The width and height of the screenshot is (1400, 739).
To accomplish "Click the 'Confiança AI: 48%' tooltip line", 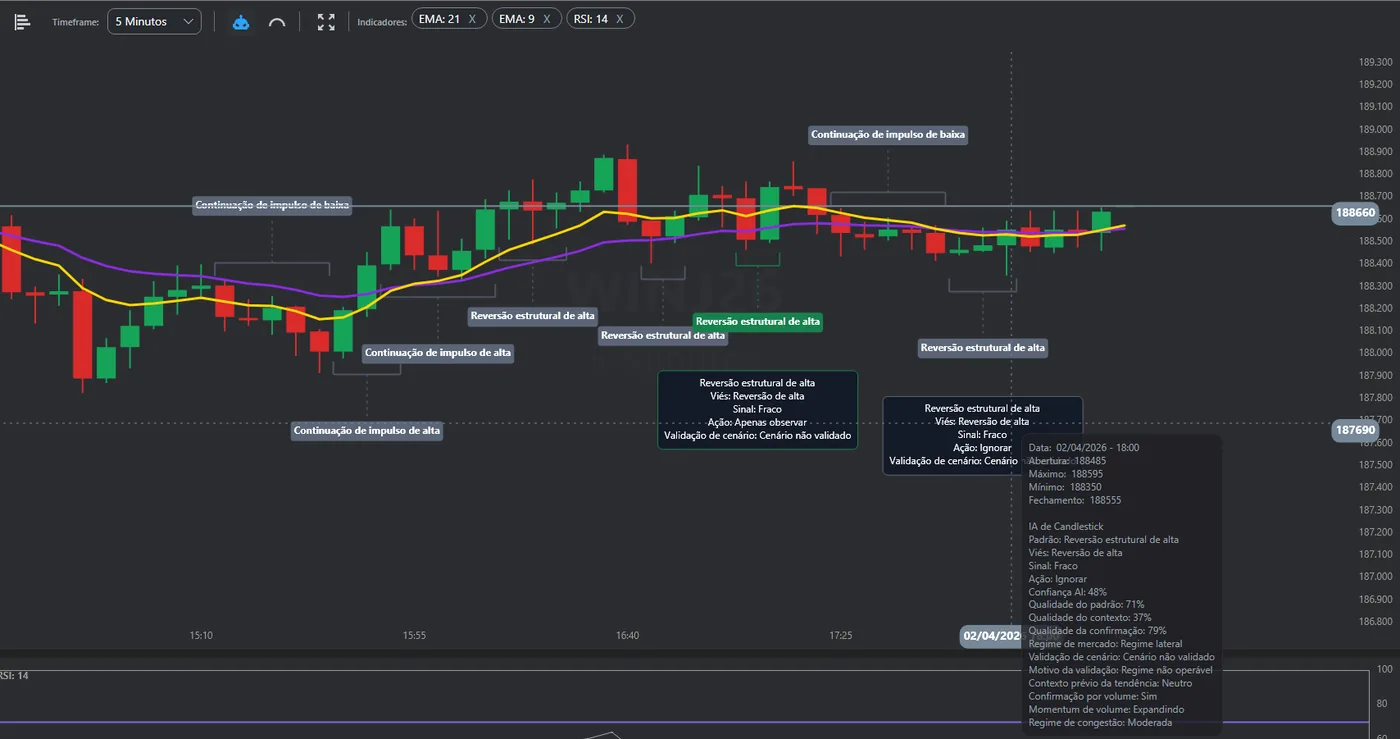I will 1068,592.
